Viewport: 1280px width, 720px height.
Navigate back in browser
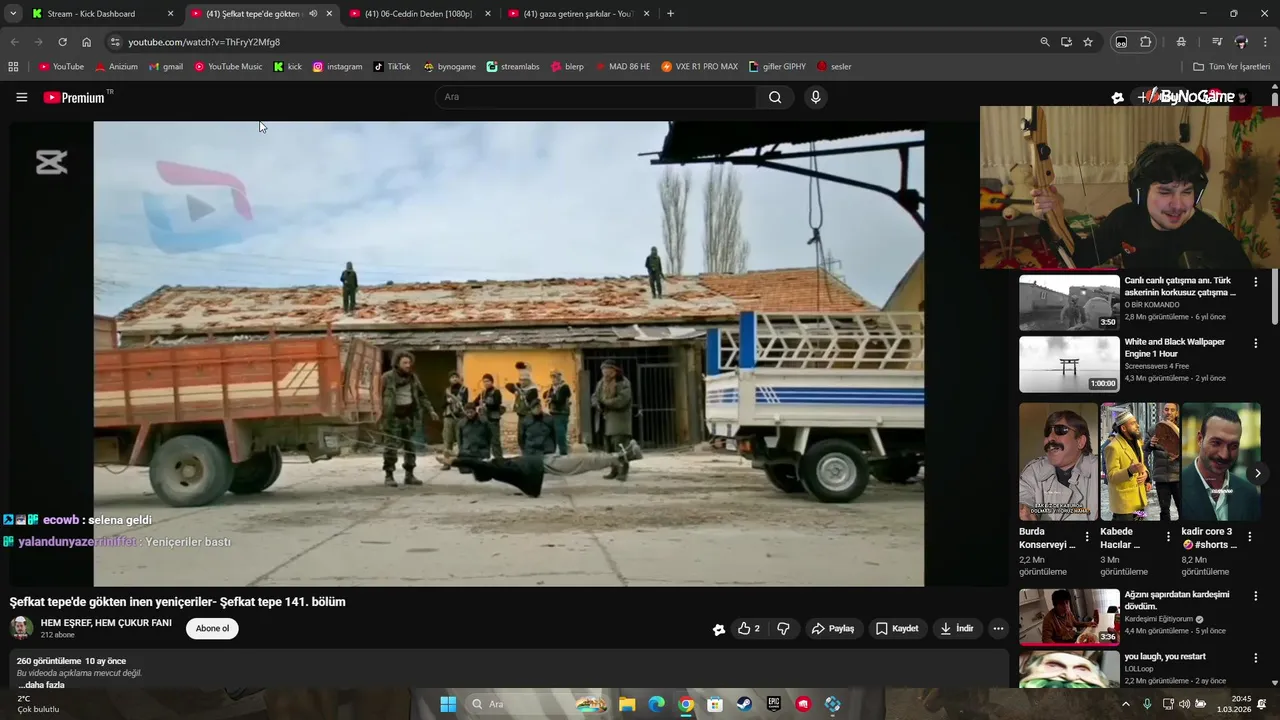(x=14, y=42)
